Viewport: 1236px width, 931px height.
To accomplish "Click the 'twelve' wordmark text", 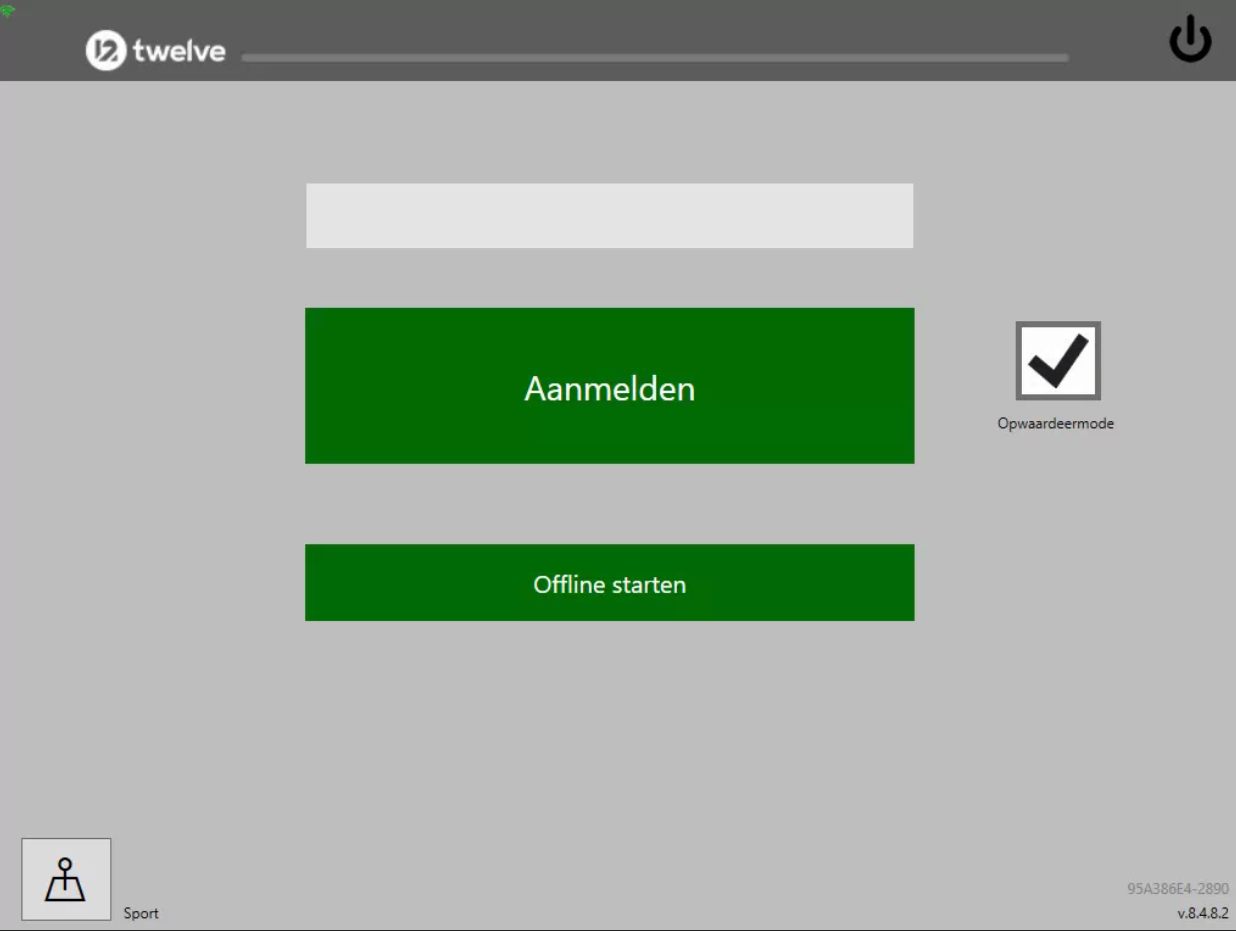I will click(x=179, y=51).
